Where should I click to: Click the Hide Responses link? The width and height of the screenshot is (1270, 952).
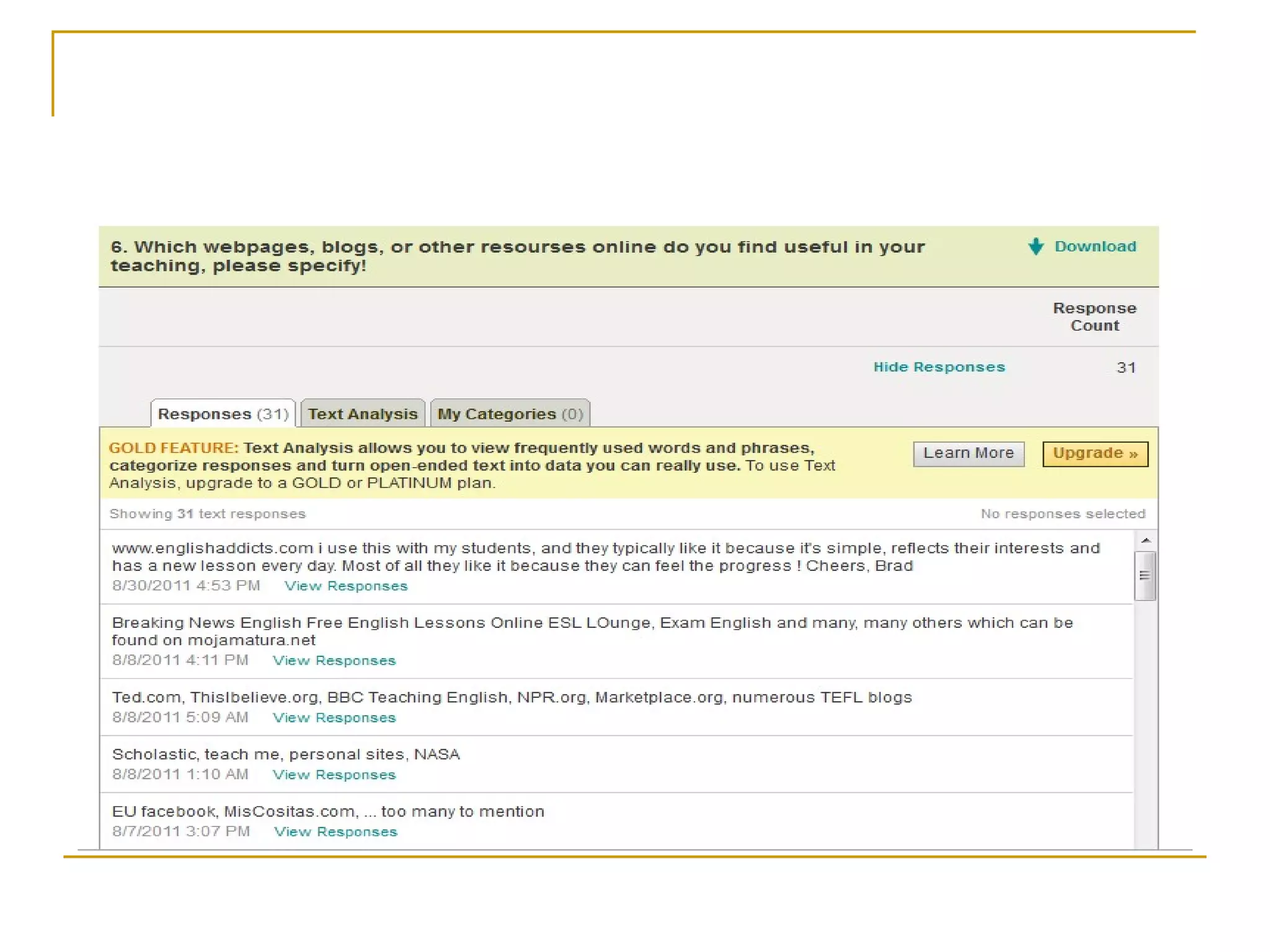click(939, 367)
